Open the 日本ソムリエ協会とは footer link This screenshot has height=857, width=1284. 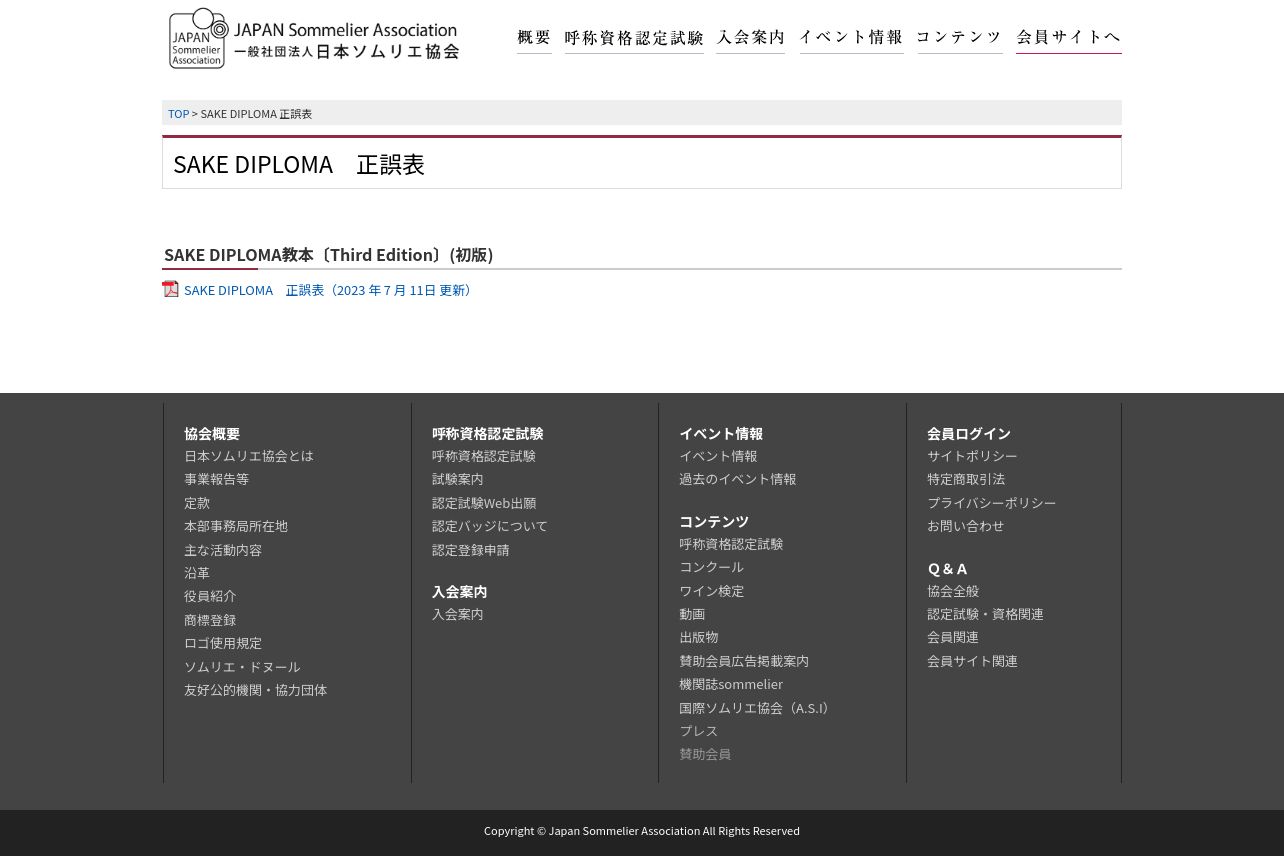click(249, 456)
